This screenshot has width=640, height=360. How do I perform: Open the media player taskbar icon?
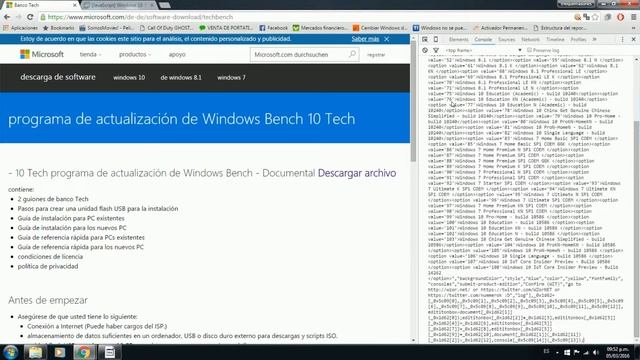point(60,352)
